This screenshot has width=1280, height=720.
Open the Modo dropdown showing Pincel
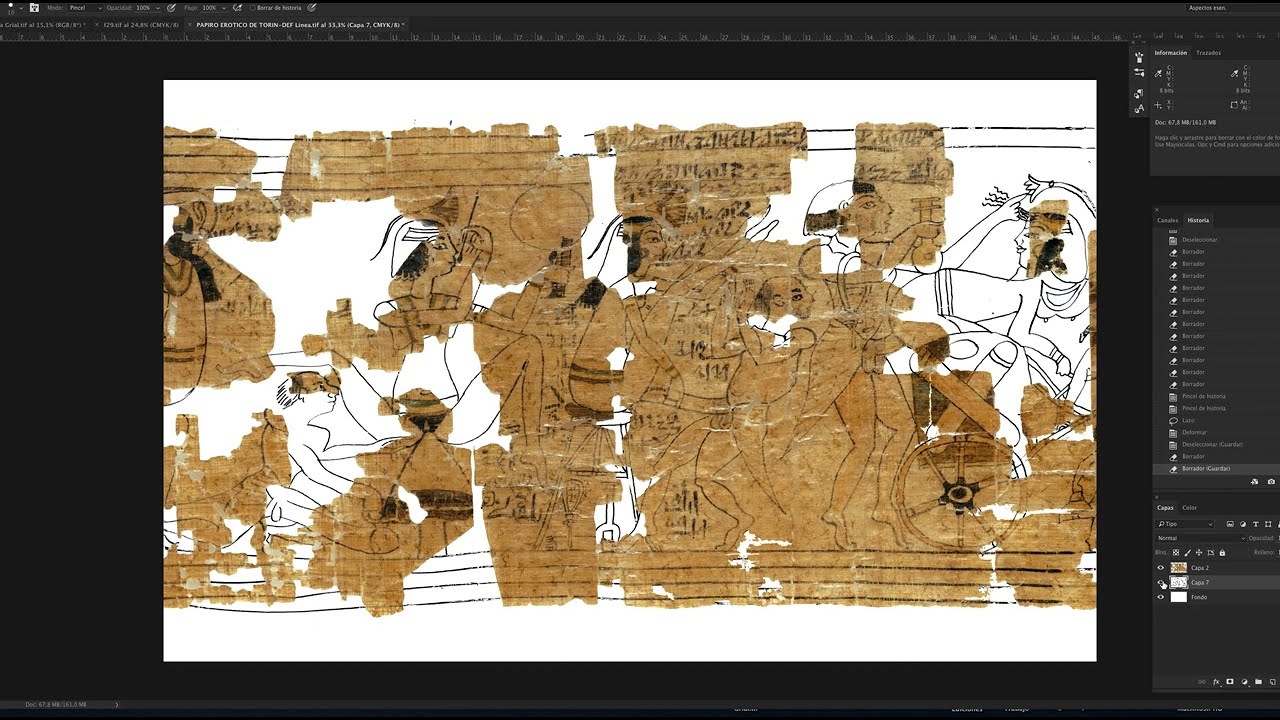(x=85, y=8)
